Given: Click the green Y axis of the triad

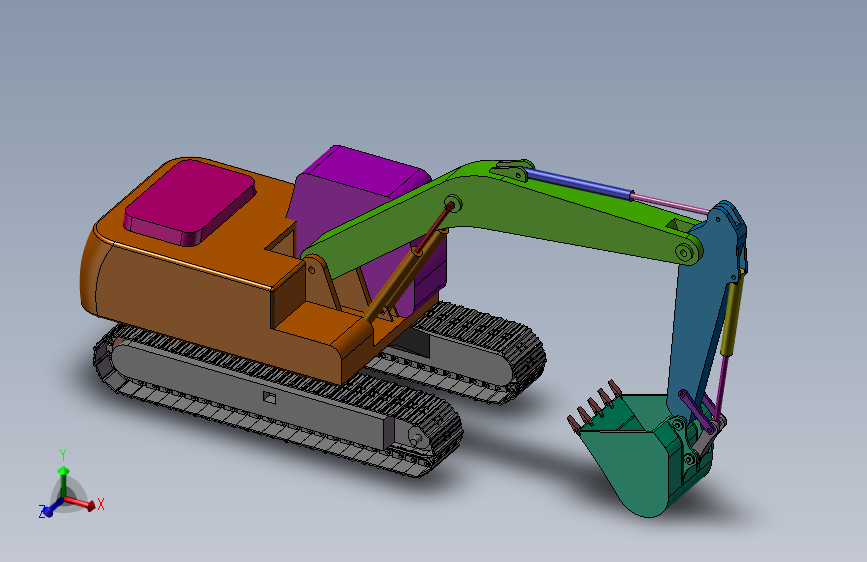Looking at the screenshot, I should pos(64,481).
